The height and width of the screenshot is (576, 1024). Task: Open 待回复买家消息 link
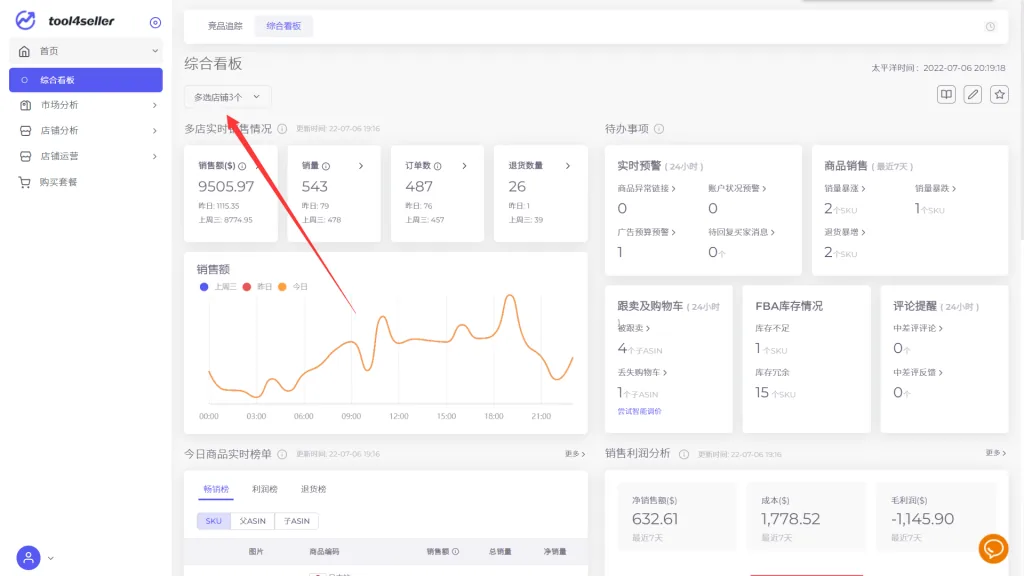click(741, 232)
